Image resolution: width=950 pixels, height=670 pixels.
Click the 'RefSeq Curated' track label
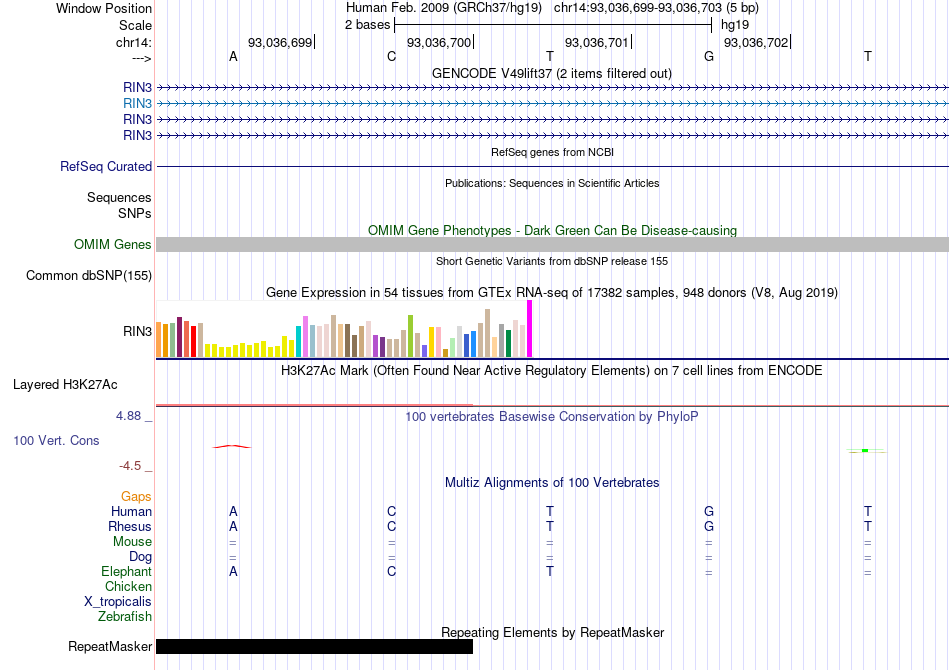(106, 167)
